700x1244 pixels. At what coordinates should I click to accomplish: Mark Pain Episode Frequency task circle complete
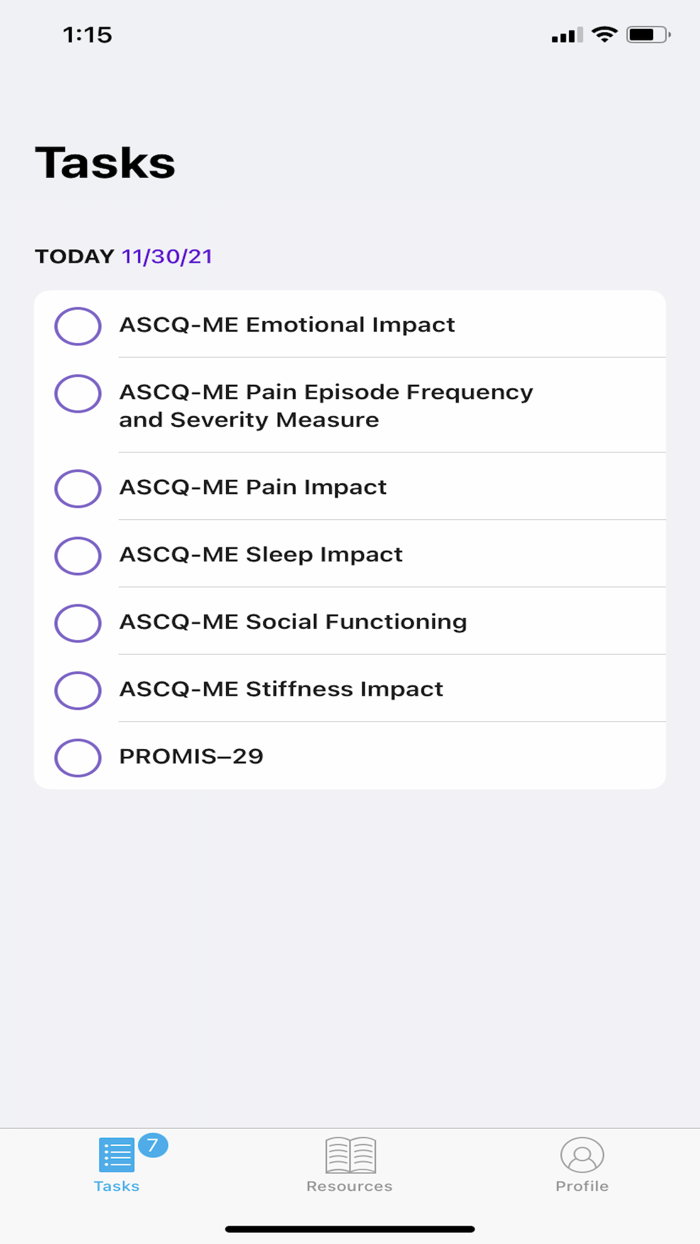point(78,394)
